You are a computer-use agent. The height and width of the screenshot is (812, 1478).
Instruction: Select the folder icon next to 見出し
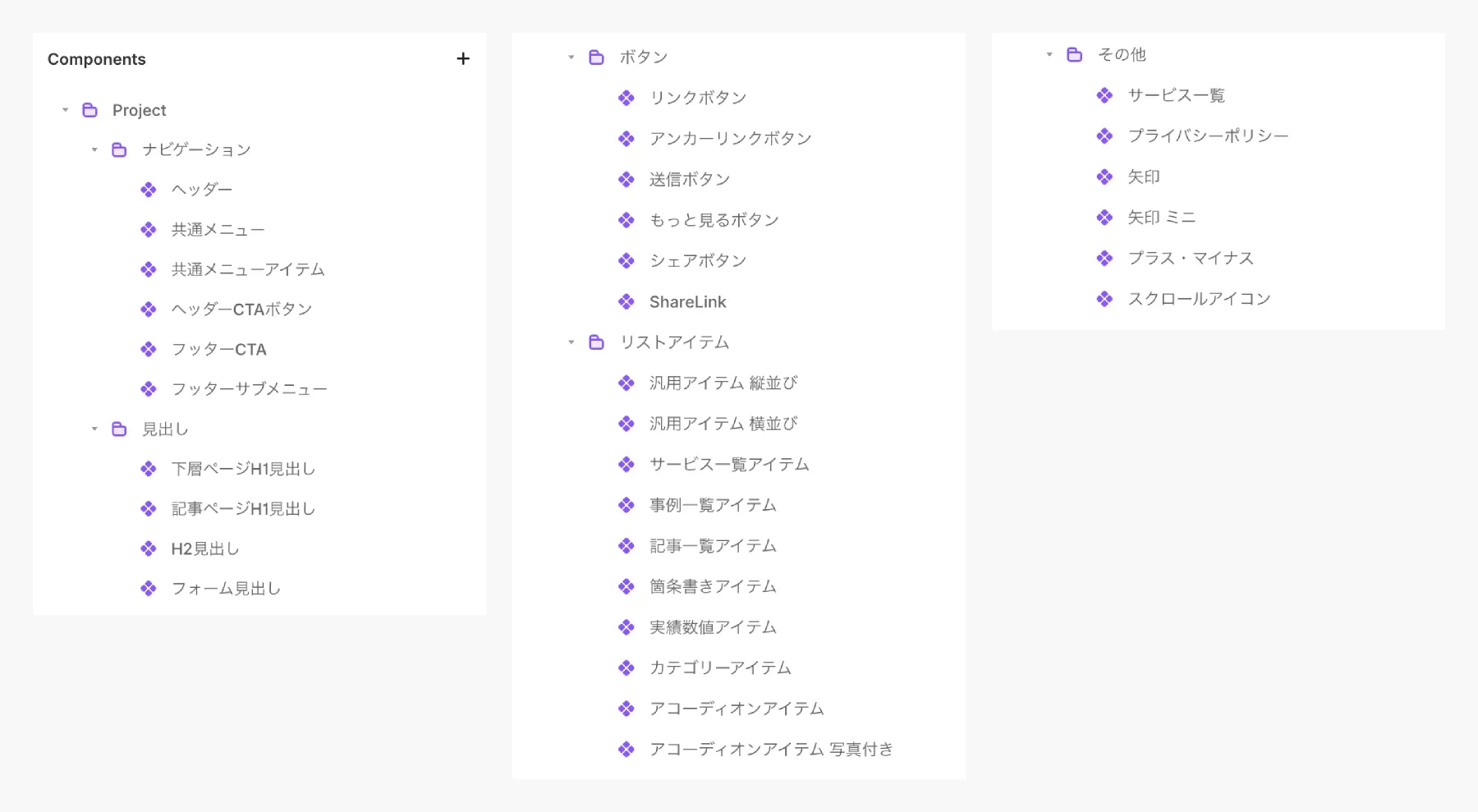point(120,429)
